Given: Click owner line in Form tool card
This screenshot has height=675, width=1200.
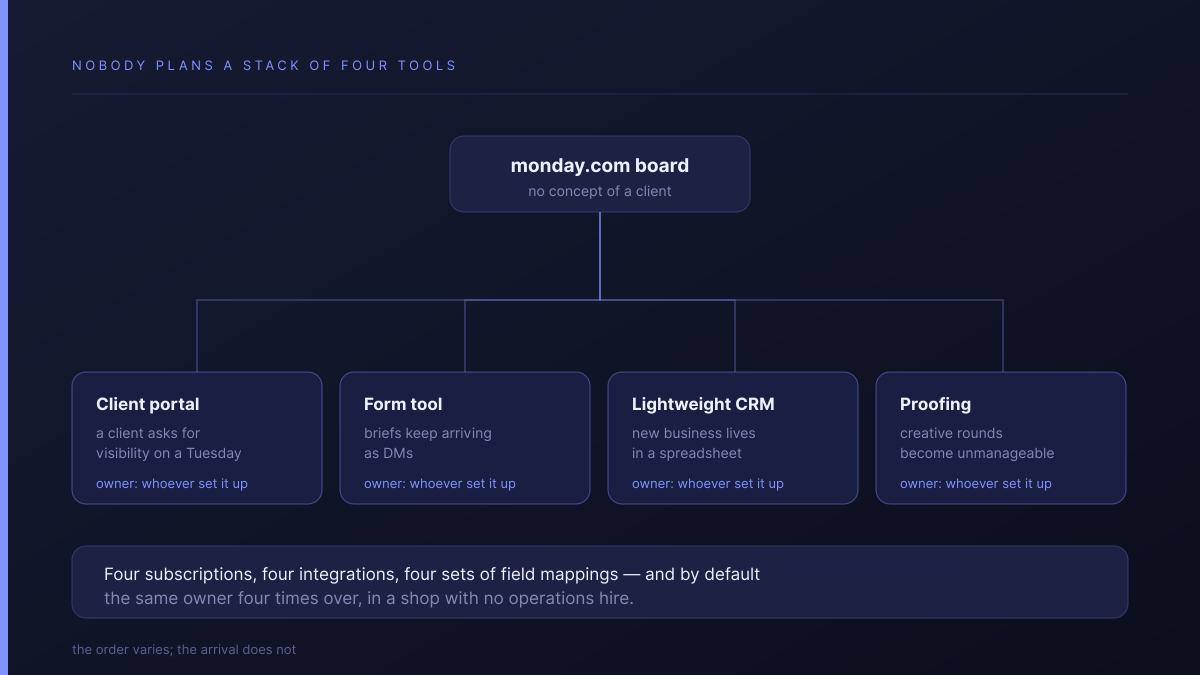Looking at the screenshot, I should (x=440, y=484).
